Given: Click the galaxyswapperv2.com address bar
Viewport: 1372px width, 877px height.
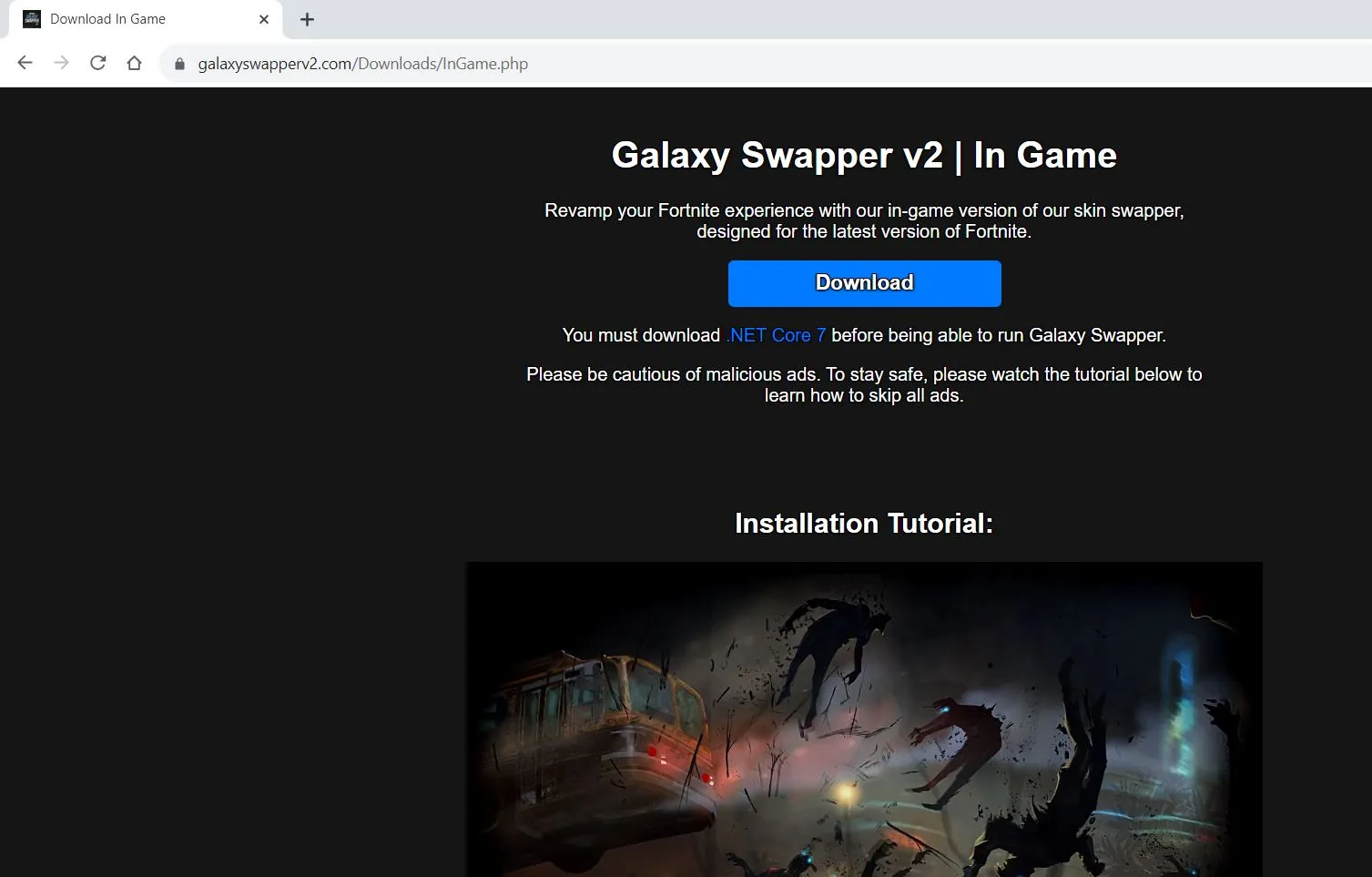Looking at the screenshot, I should click(x=765, y=64).
